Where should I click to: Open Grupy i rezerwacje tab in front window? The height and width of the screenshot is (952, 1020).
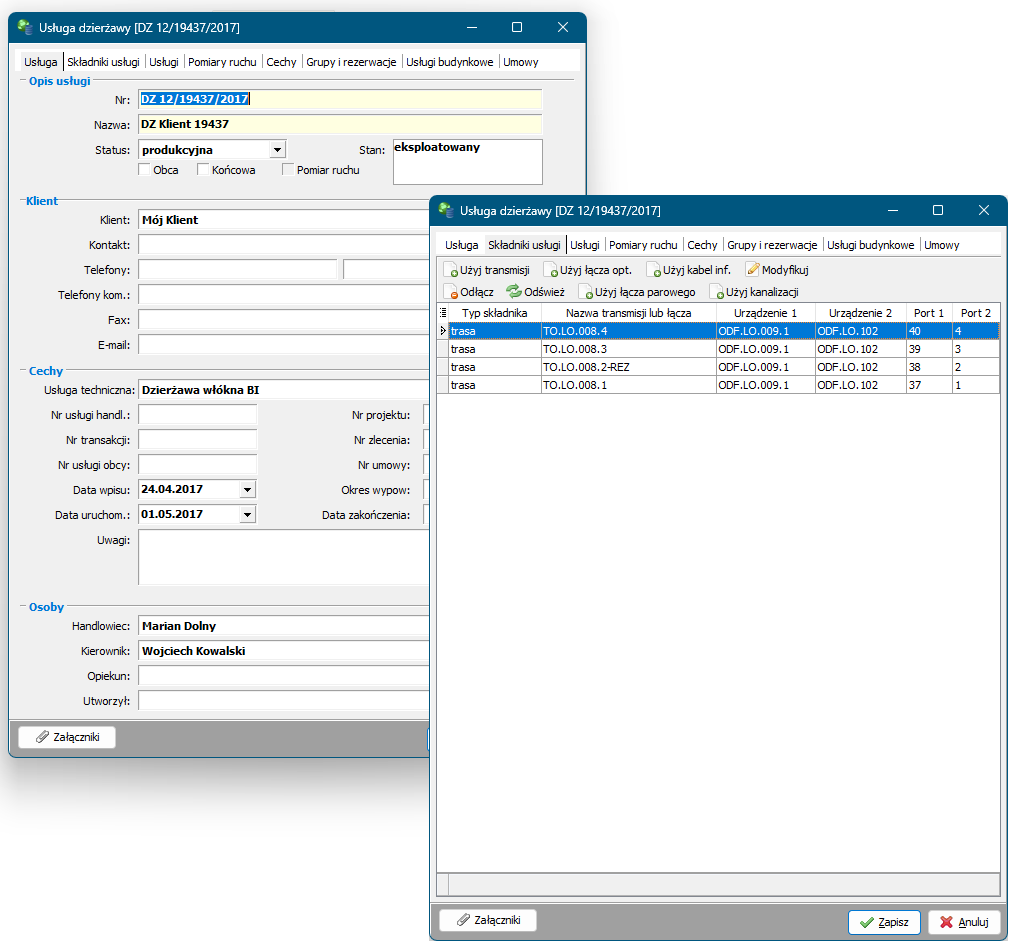[772, 245]
